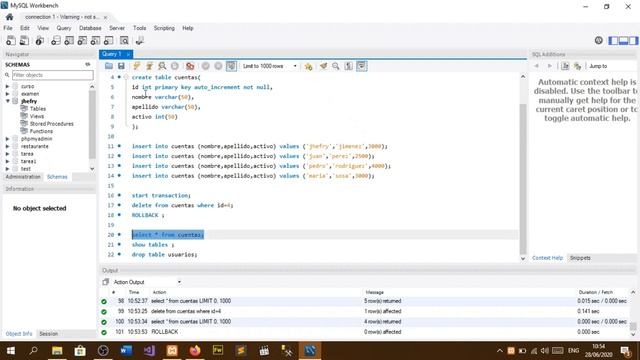Search table data icon in main toolbar
Screen dimensions: 640x360
[124, 40]
